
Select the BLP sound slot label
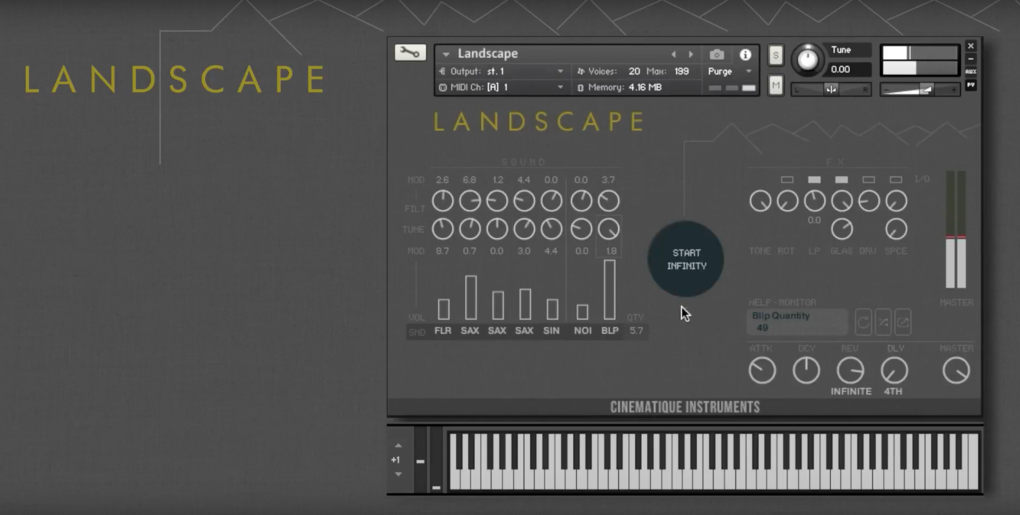coord(610,331)
